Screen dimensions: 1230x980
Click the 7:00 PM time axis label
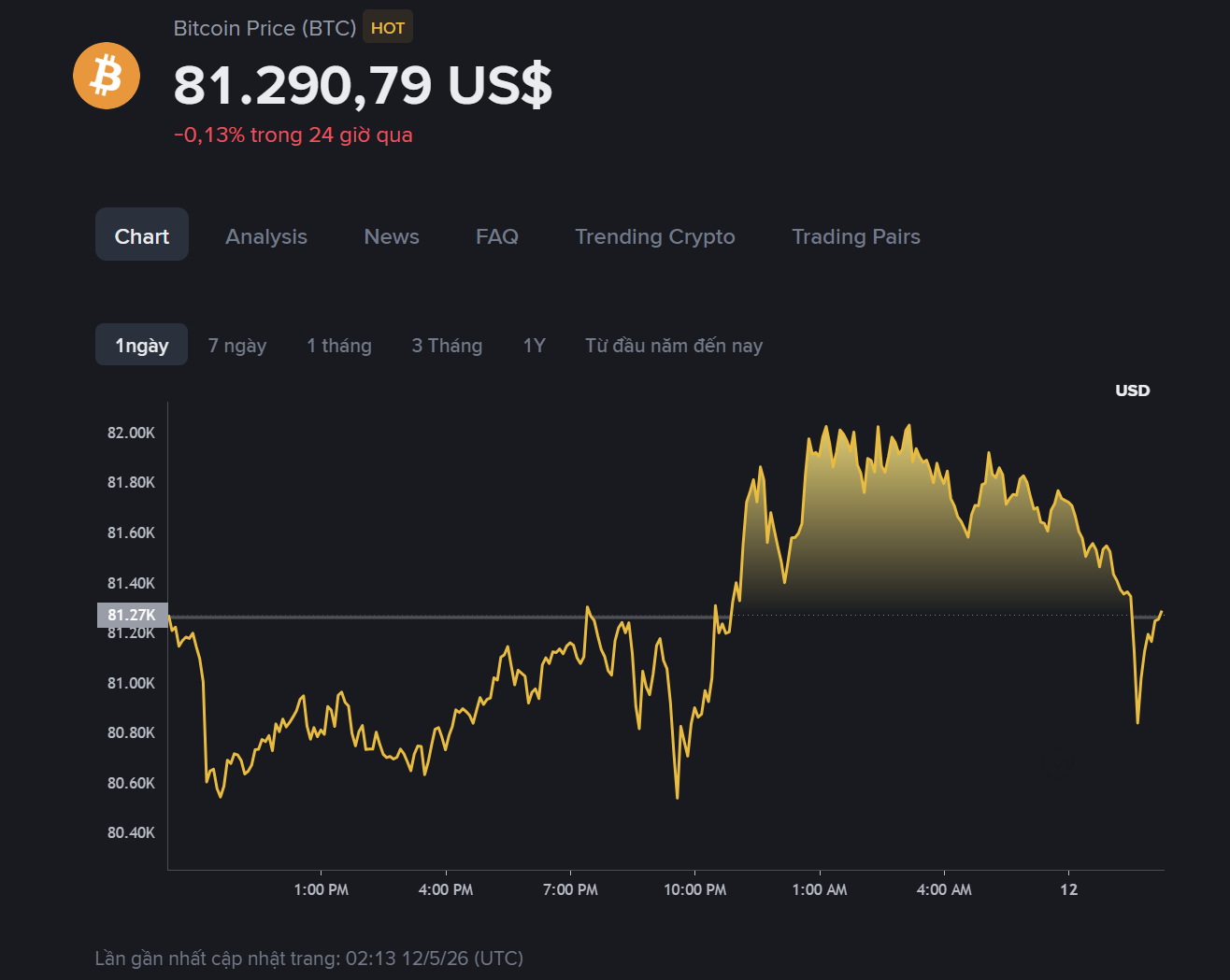(570, 889)
